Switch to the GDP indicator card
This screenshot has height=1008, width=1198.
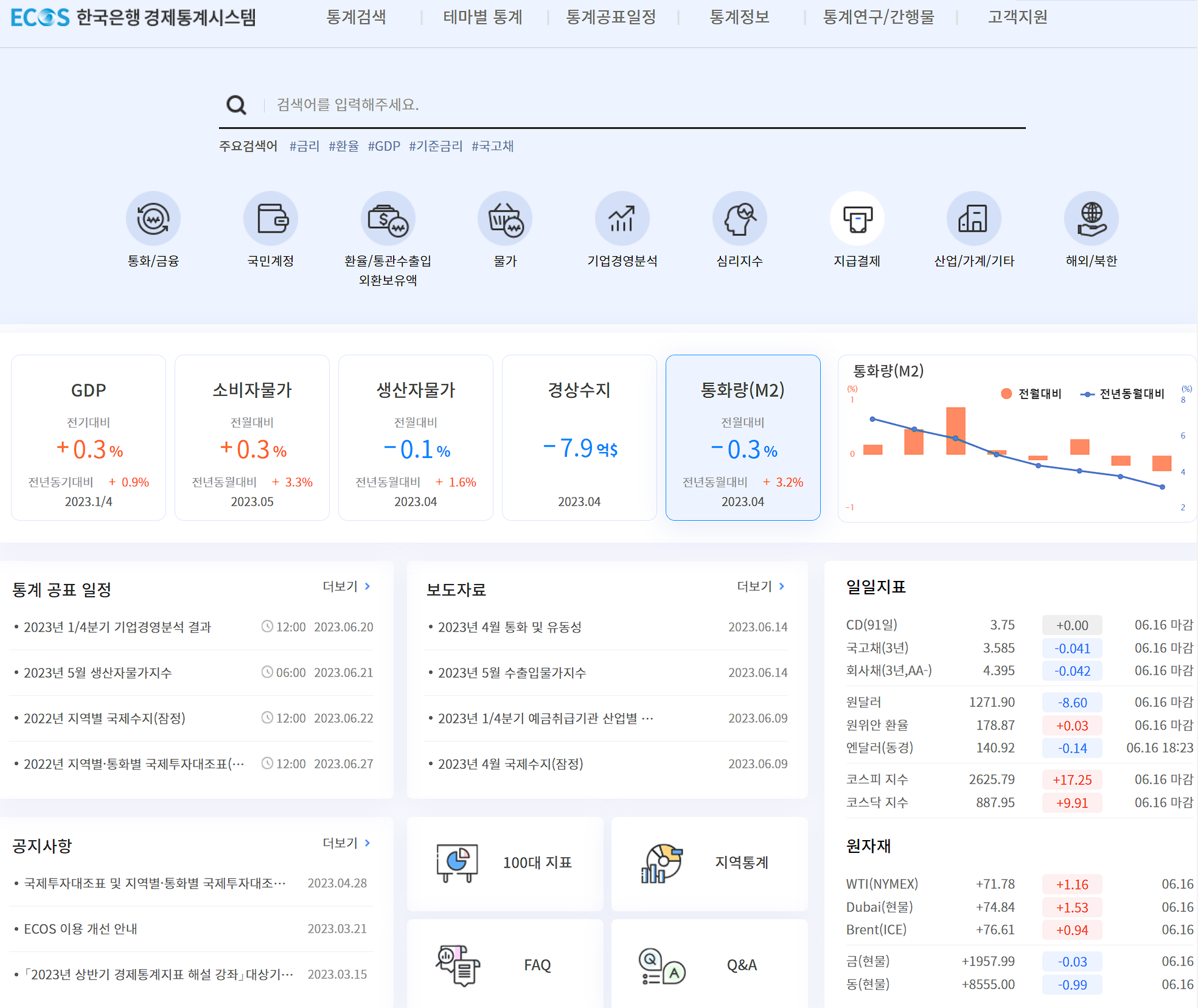click(x=88, y=437)
